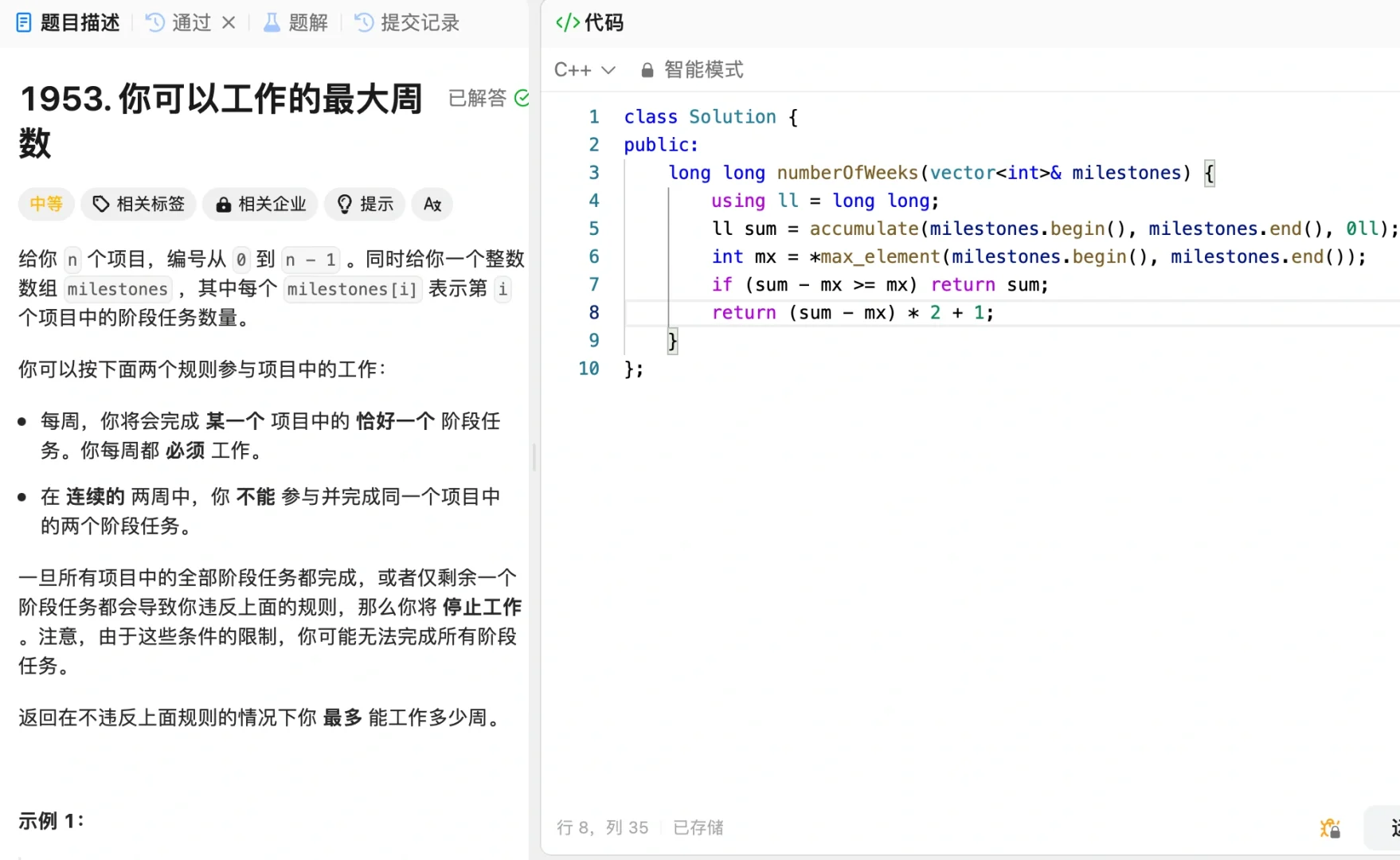Click the debug bug icon at bottom
1400x860 pixels.
pos(1330,828)
